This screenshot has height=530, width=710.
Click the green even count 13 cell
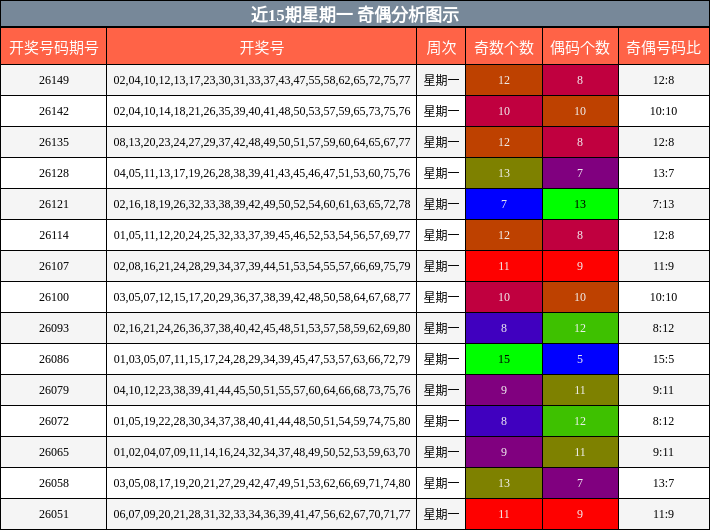(580, 204)
